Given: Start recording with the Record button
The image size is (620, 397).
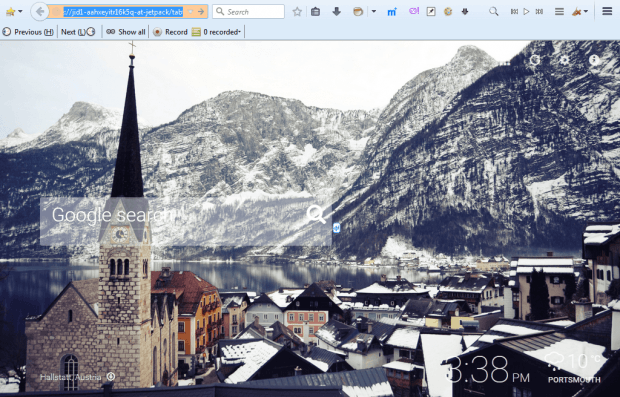Looking at the screenshot, I should click(x=170, y=32).
